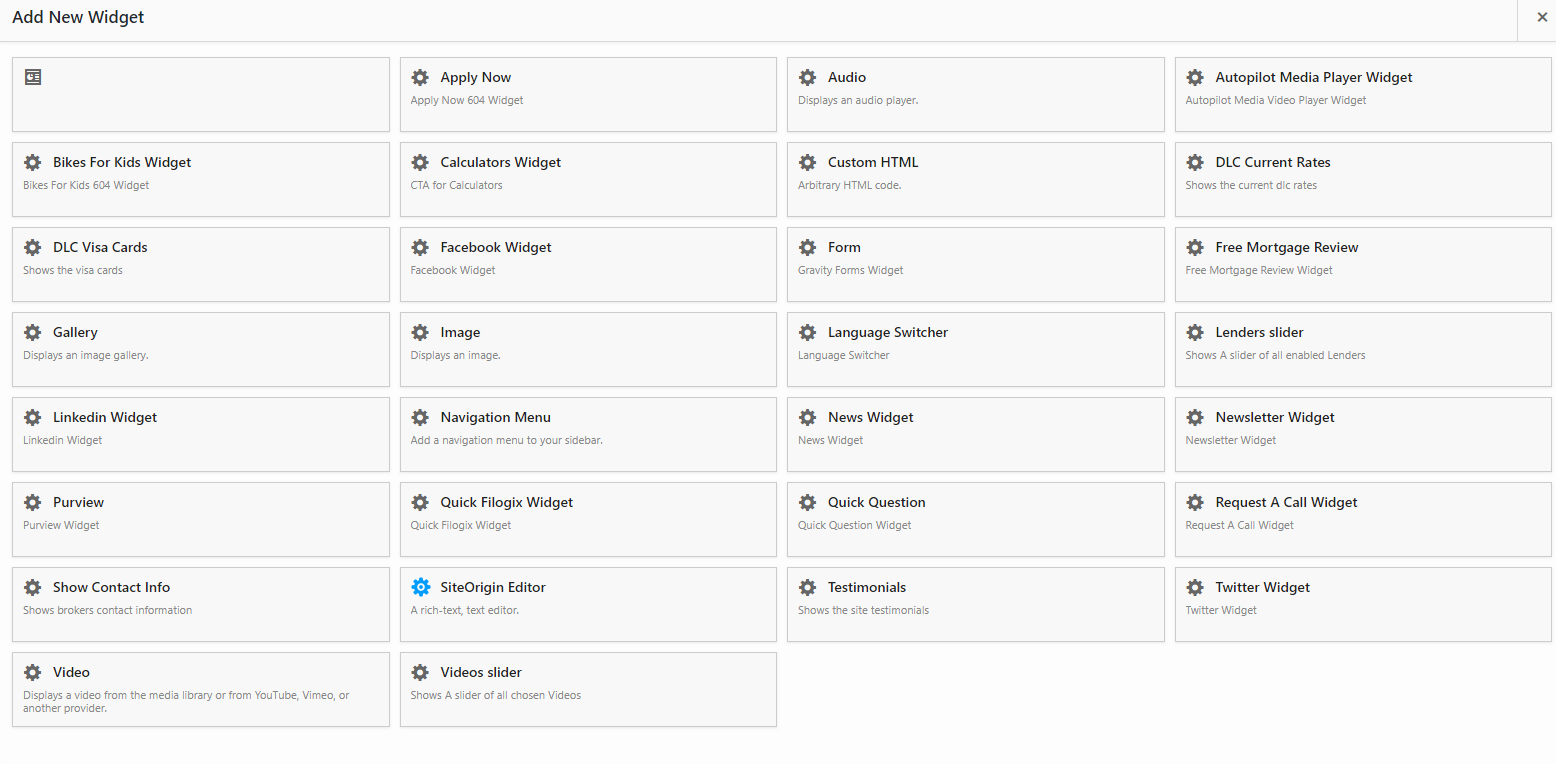Click the Request A Call Widget gear icon

pos(1195,502)
